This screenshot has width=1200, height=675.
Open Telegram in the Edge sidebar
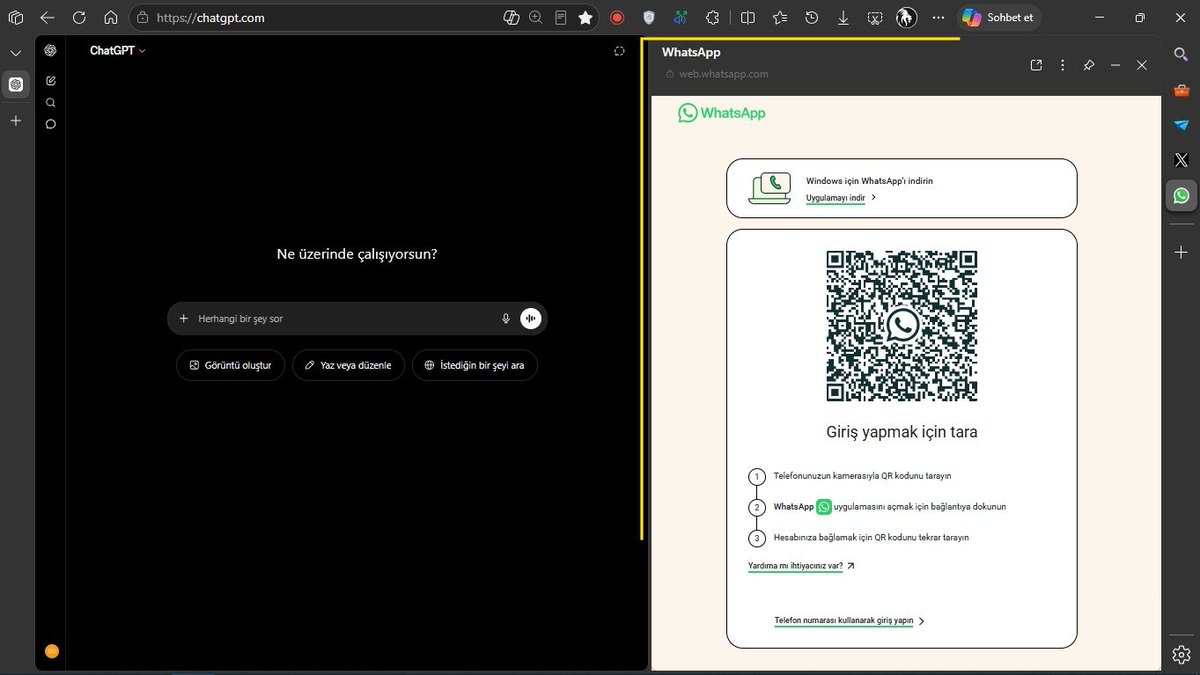[x=1181, y=125]
